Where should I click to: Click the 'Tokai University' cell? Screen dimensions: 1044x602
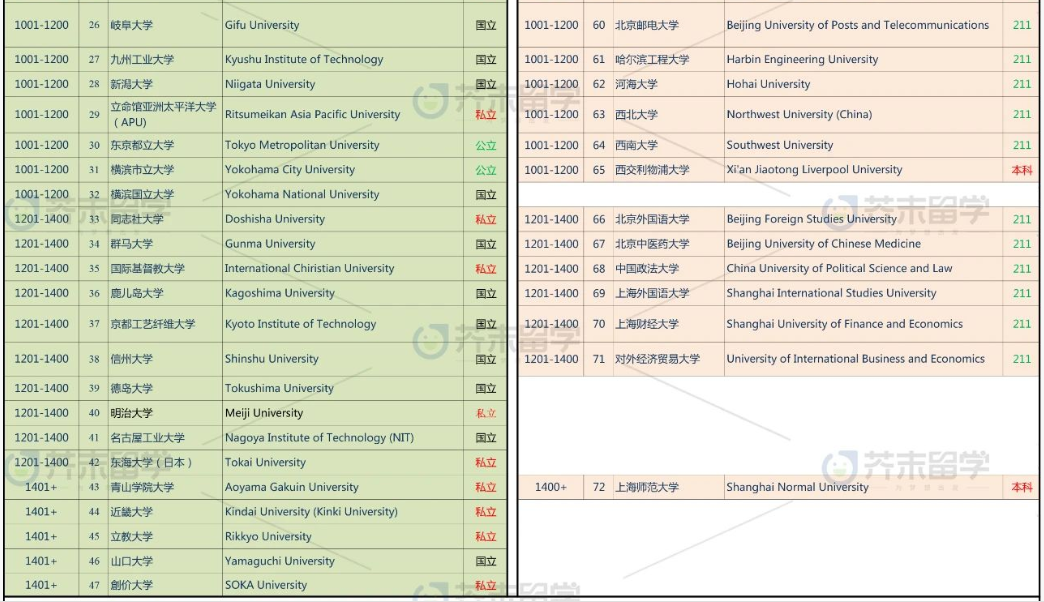pos(343,462)
